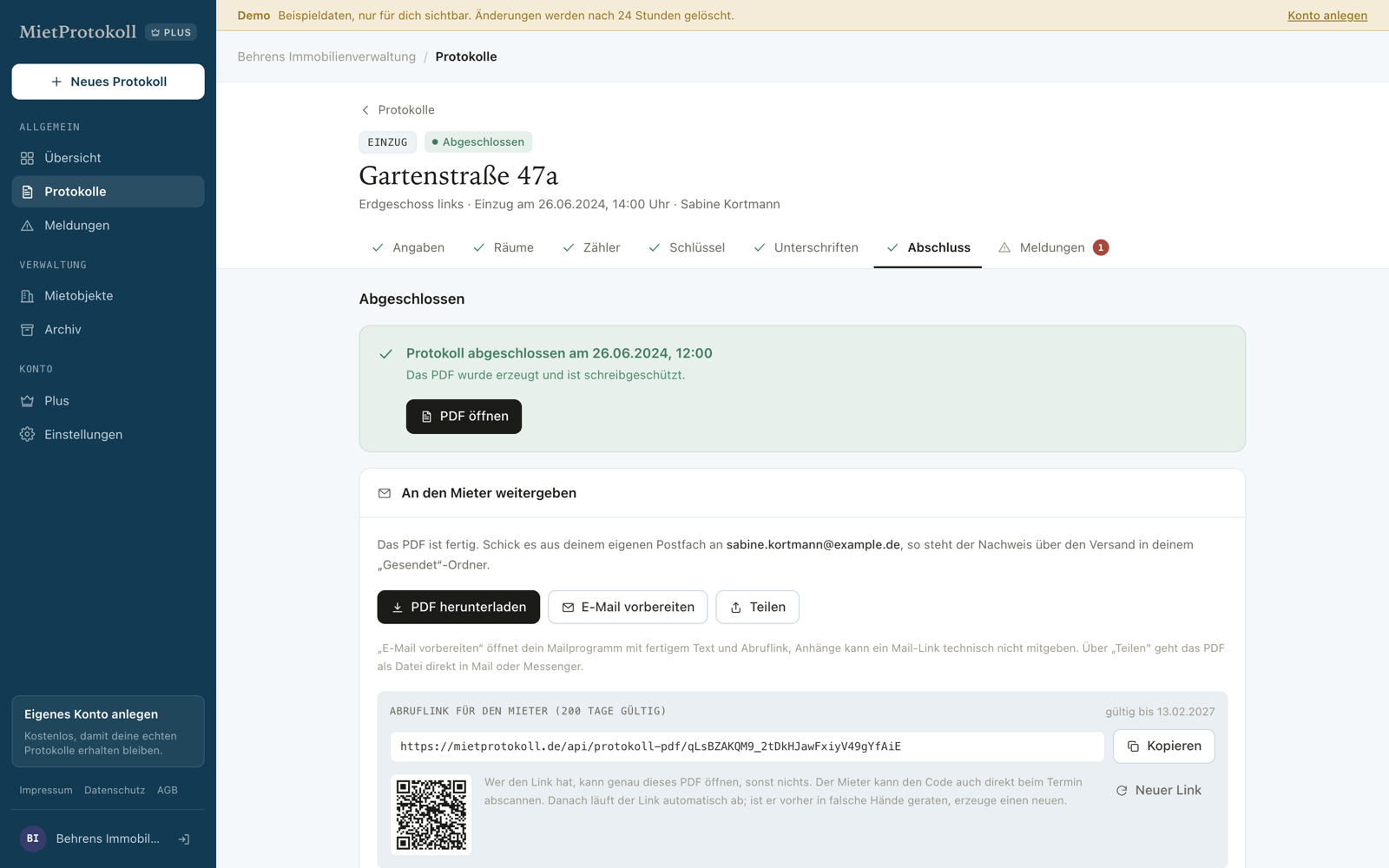
Task: Click the gültig bis 13.02.2027 text
Action: (x=1160, y=712)
